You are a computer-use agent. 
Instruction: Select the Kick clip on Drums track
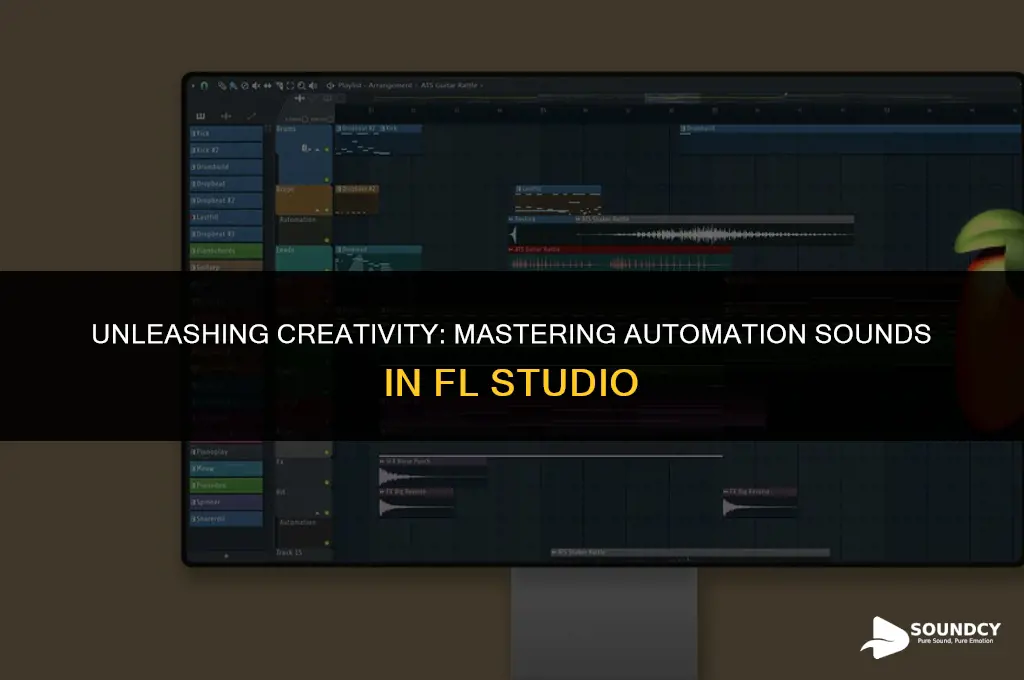(x=401, y=140)
